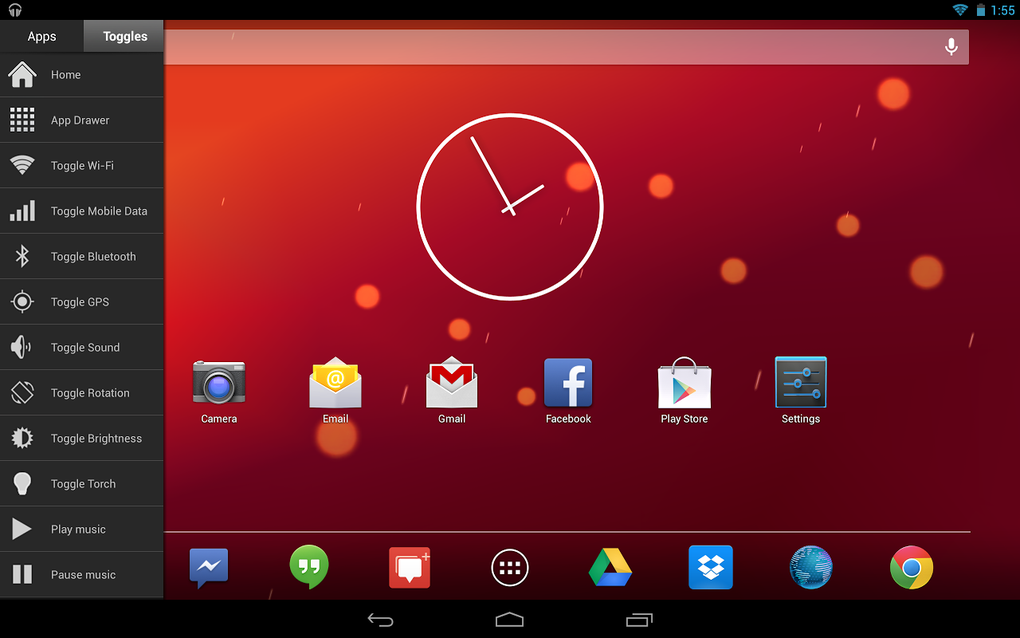Open Hangouts from the dock
1020x638 pixels.
pos(309,567)
